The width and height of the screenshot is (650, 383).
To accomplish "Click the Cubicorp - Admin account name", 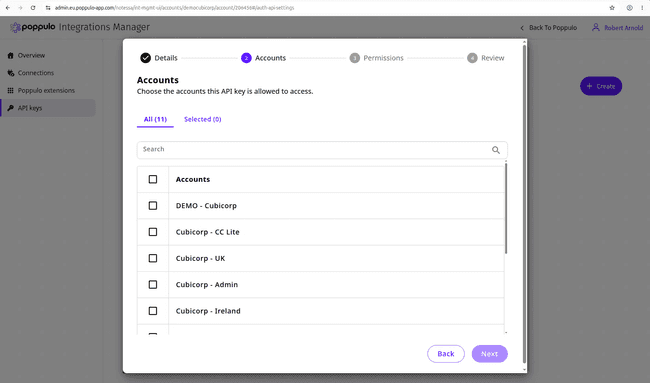I will pyautogui.click(x=206, y=285).
